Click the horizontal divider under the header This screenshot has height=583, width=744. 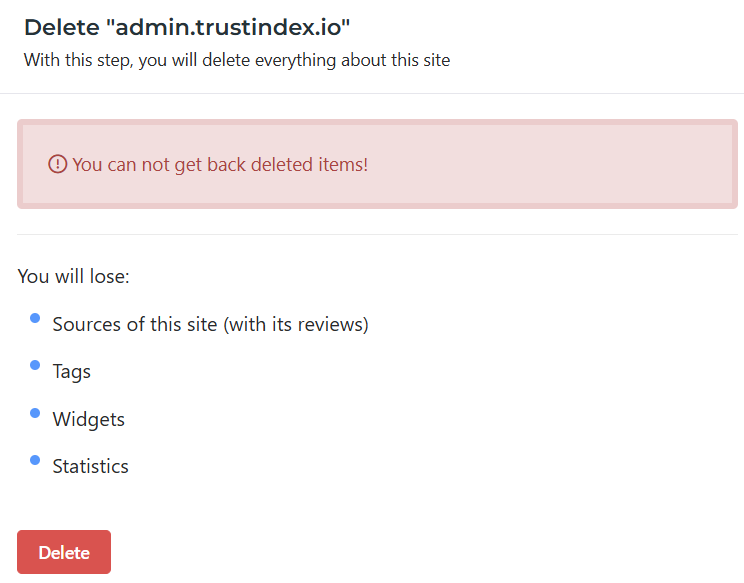[372, 93]
